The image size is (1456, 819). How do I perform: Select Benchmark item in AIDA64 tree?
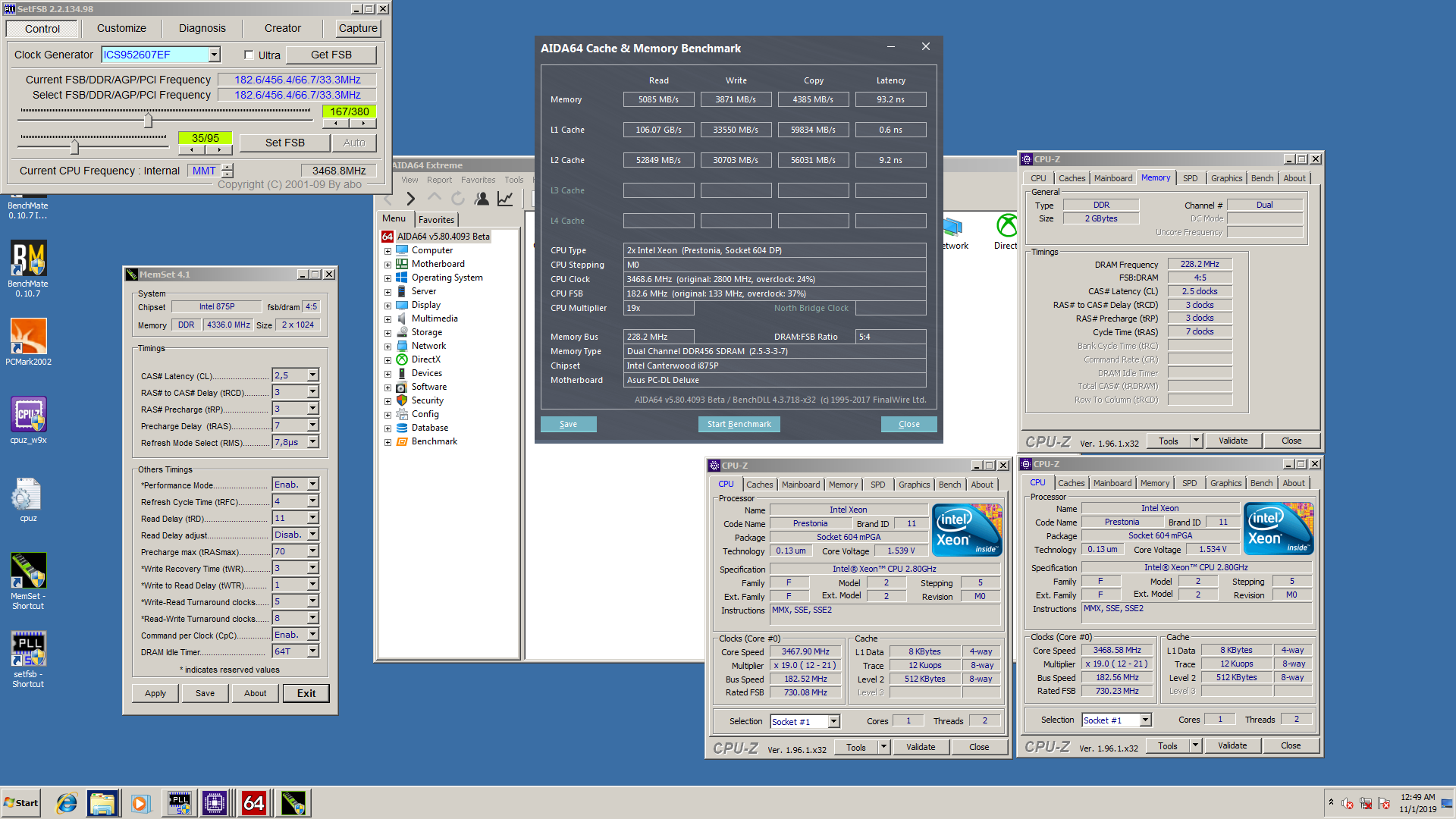(x=434, y=441)
